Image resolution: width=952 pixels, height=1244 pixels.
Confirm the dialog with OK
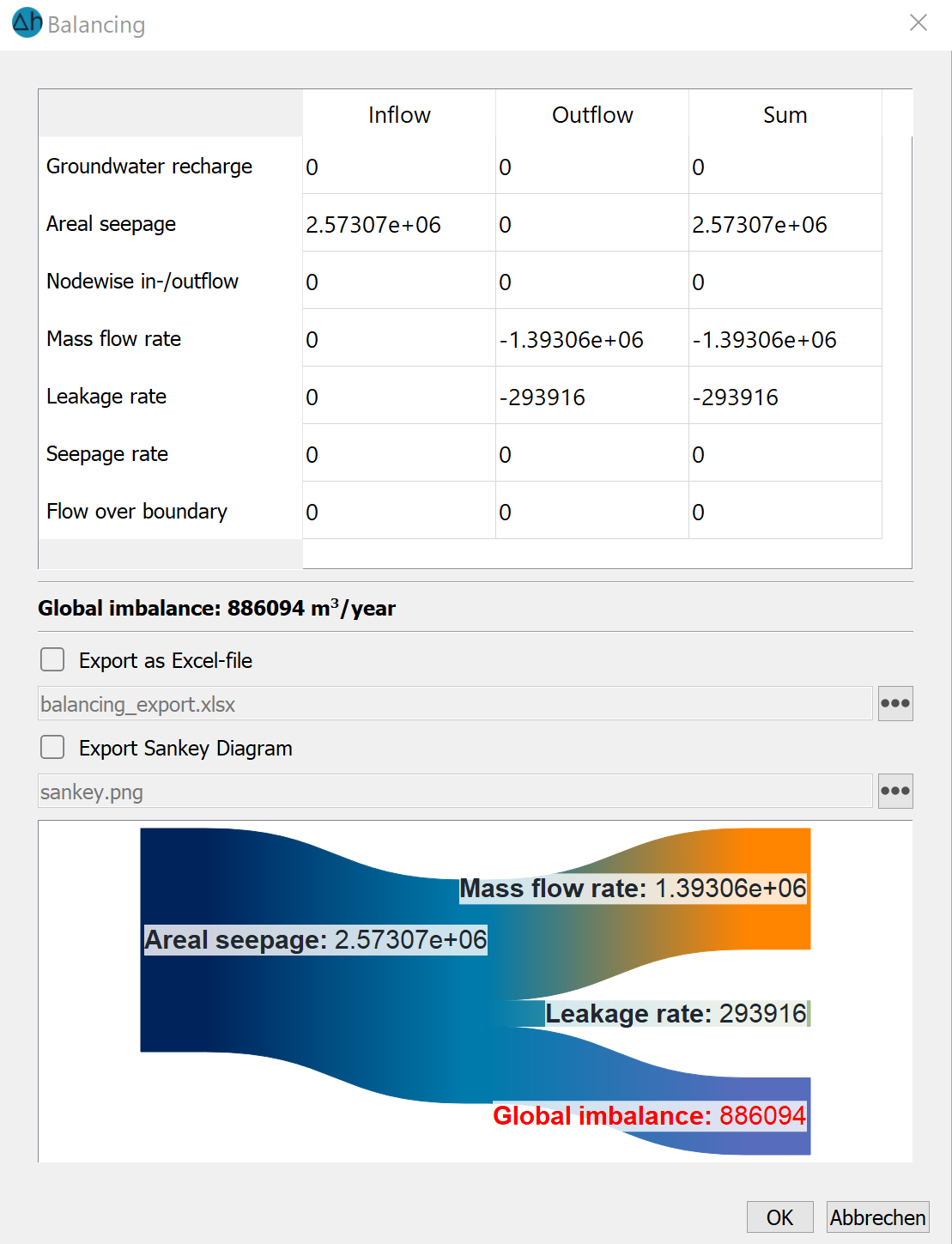(779, 1217)
